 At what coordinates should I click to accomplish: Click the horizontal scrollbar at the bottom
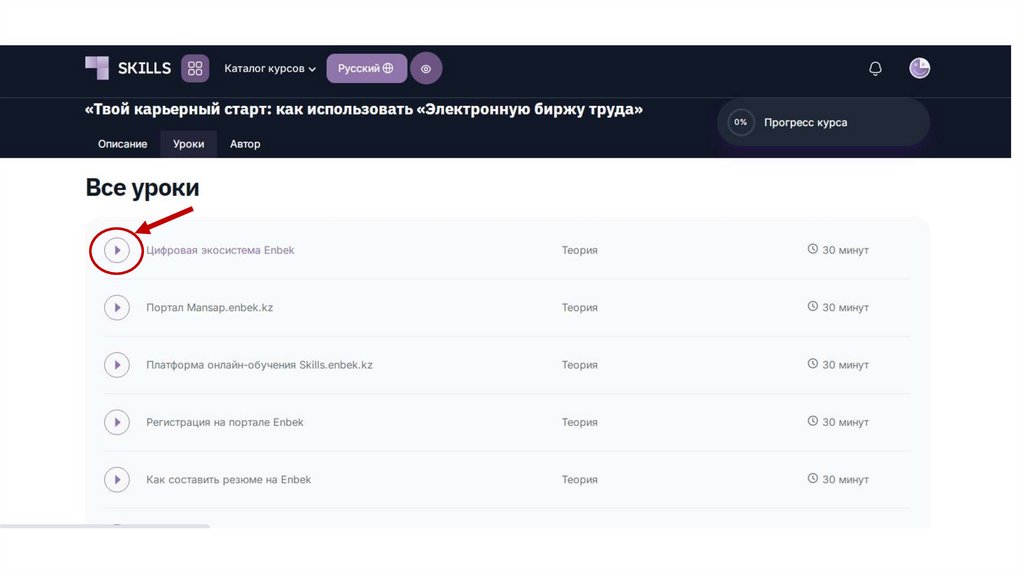[104, 526]
